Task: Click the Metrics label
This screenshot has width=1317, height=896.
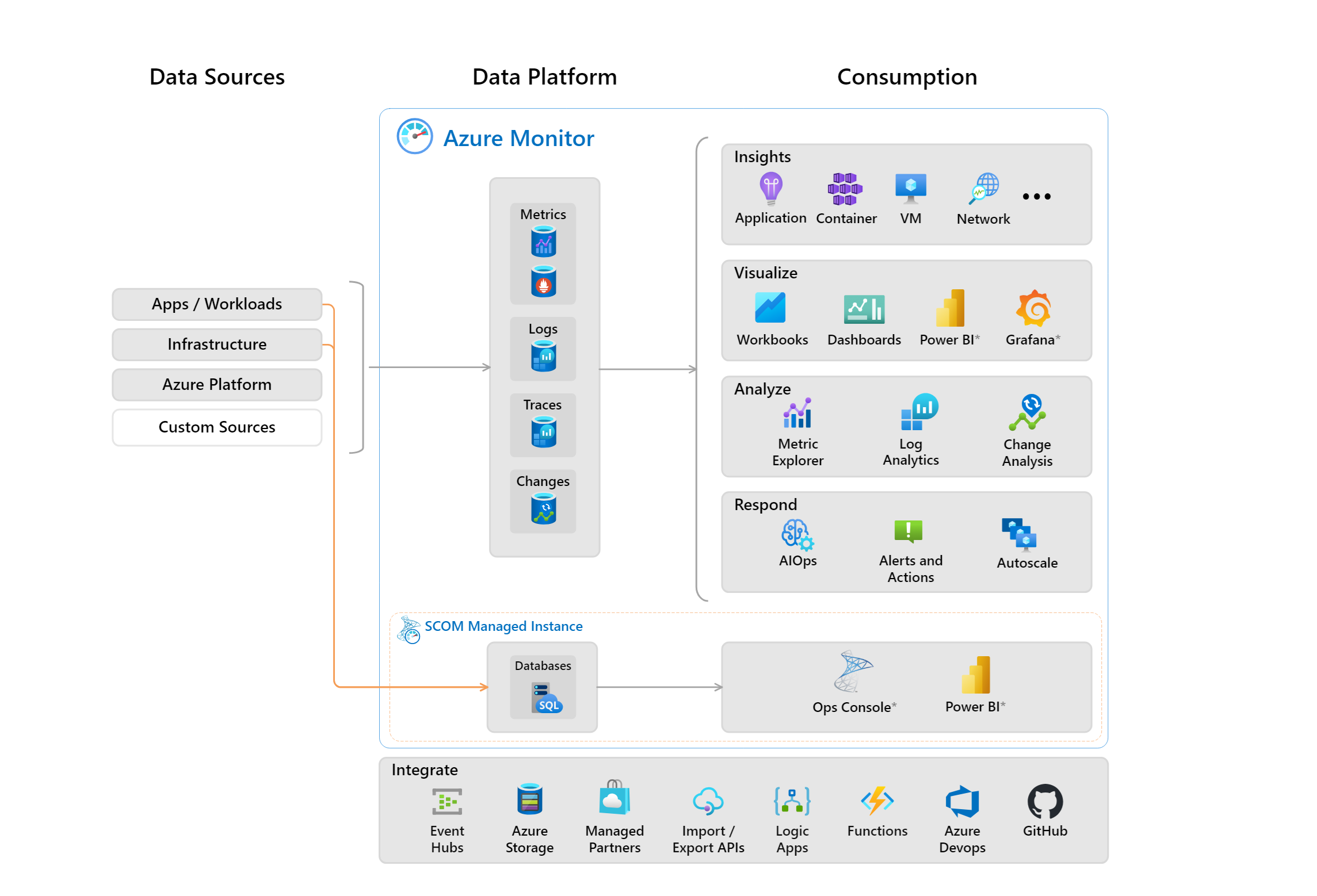Action: [x=543, y=215]
